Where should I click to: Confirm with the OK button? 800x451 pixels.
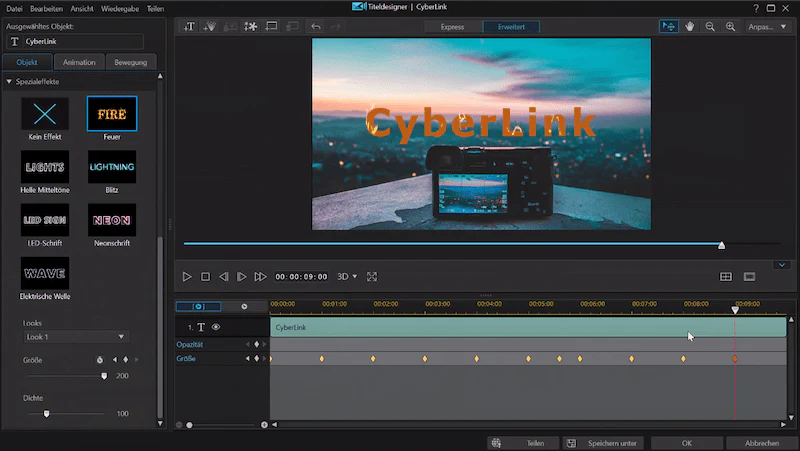click(x=687, y=443)
